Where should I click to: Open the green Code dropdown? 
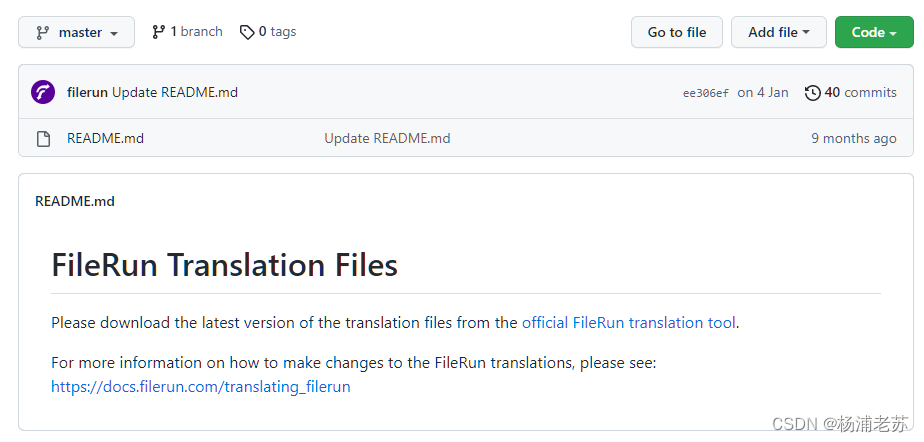tap(874, 32)
